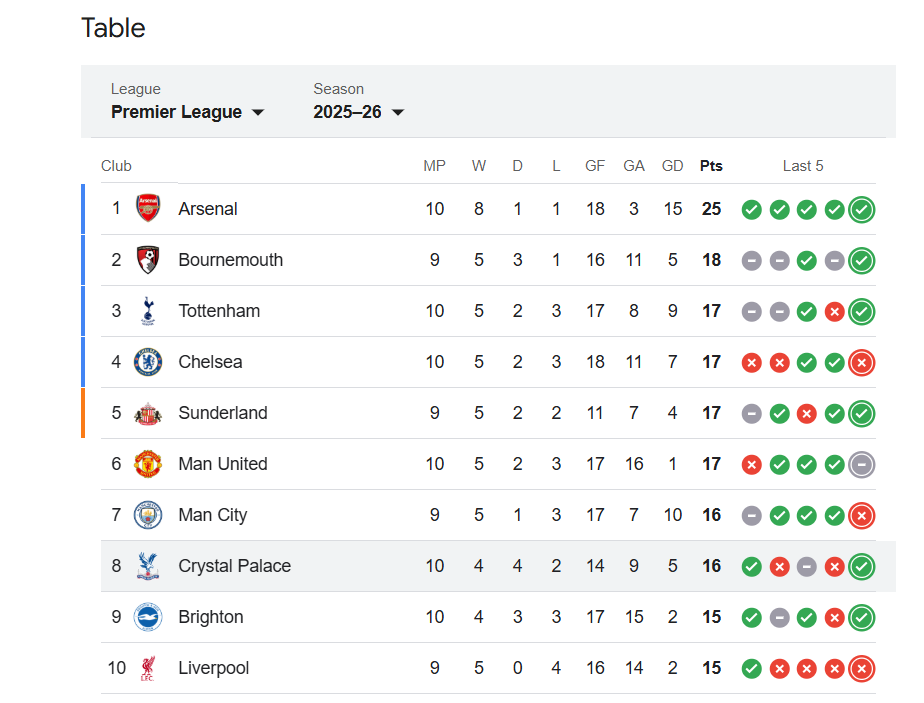Click the Sunderland club crest icon
924x703 pixels.
148,413
